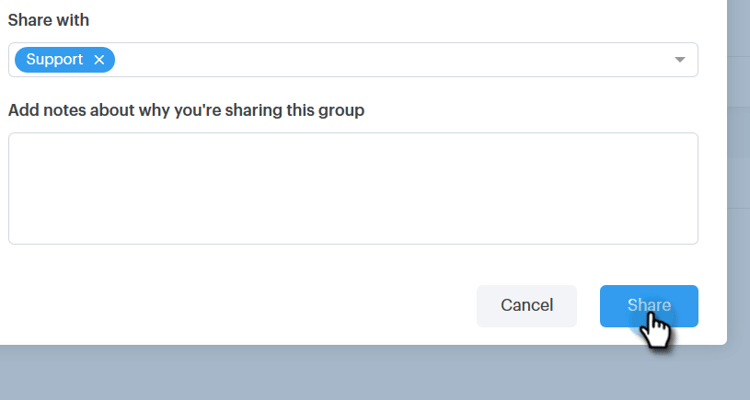Viewport: 750px width, 400px height.
Task: Cancel the sharing dialog
Action: click(x=527, y=306)
